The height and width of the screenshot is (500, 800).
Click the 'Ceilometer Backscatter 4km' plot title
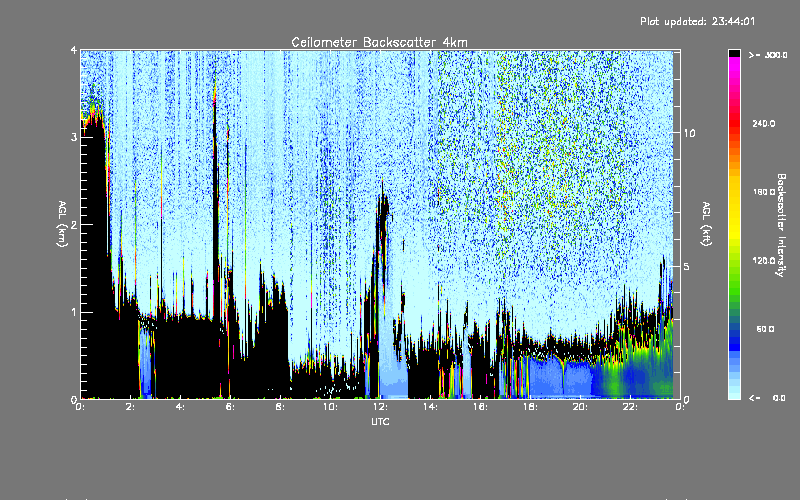(379, 42)
